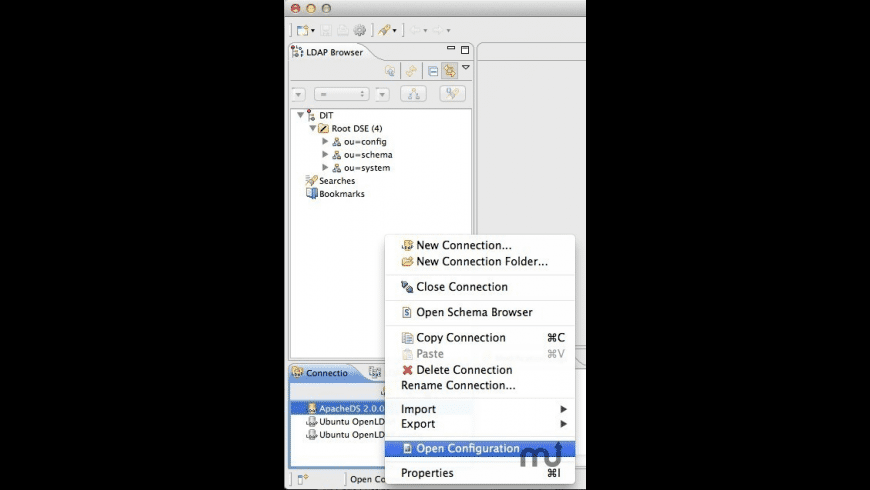Click the window zoom button in title bar
The height and width of the screenshot is (490, 870).
click(326, 8)
